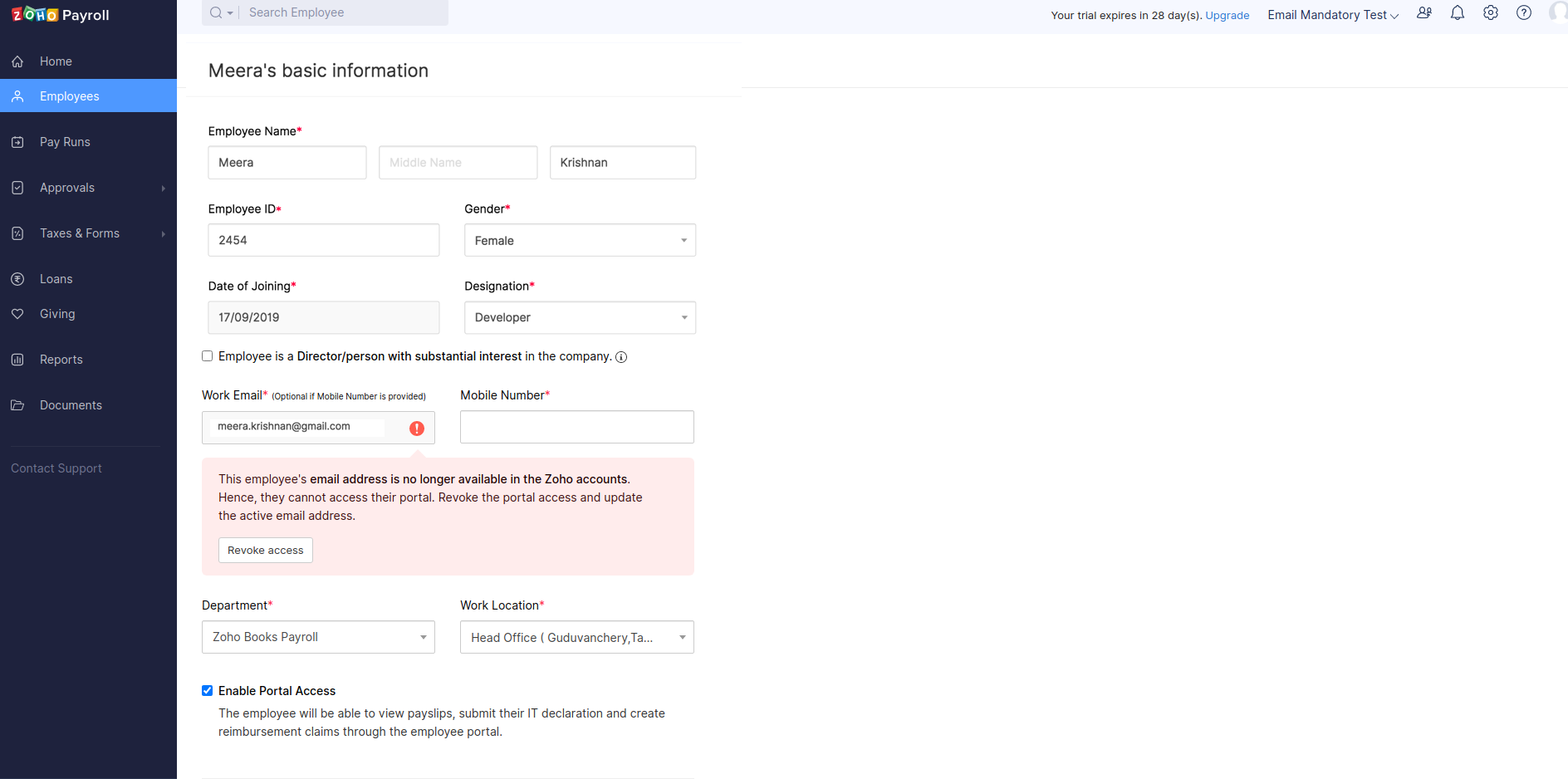Image resolution: width=1568 pixels, height=779 pixels.
Task: Expand the Approvals sidebar menu
Action: click(x=67, y=188)
